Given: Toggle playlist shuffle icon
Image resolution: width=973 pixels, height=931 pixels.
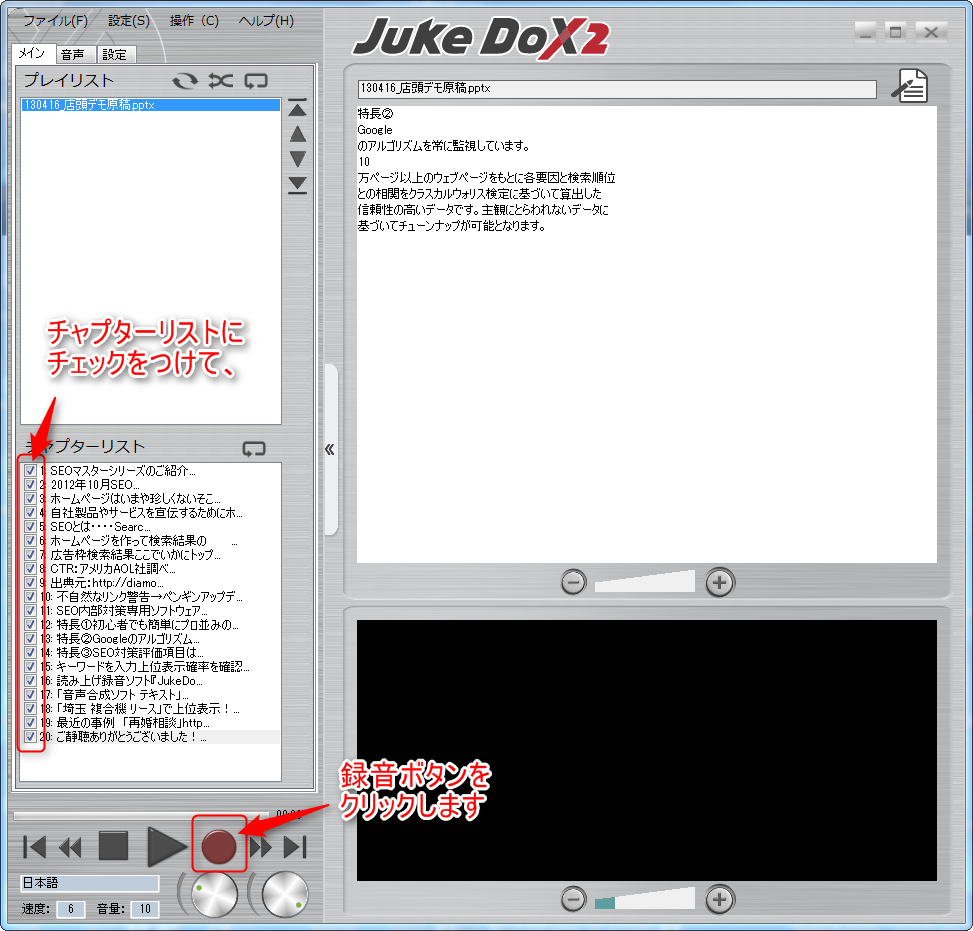Looking at the screenshot, I should pyautogui.click(x=221, y=81).
